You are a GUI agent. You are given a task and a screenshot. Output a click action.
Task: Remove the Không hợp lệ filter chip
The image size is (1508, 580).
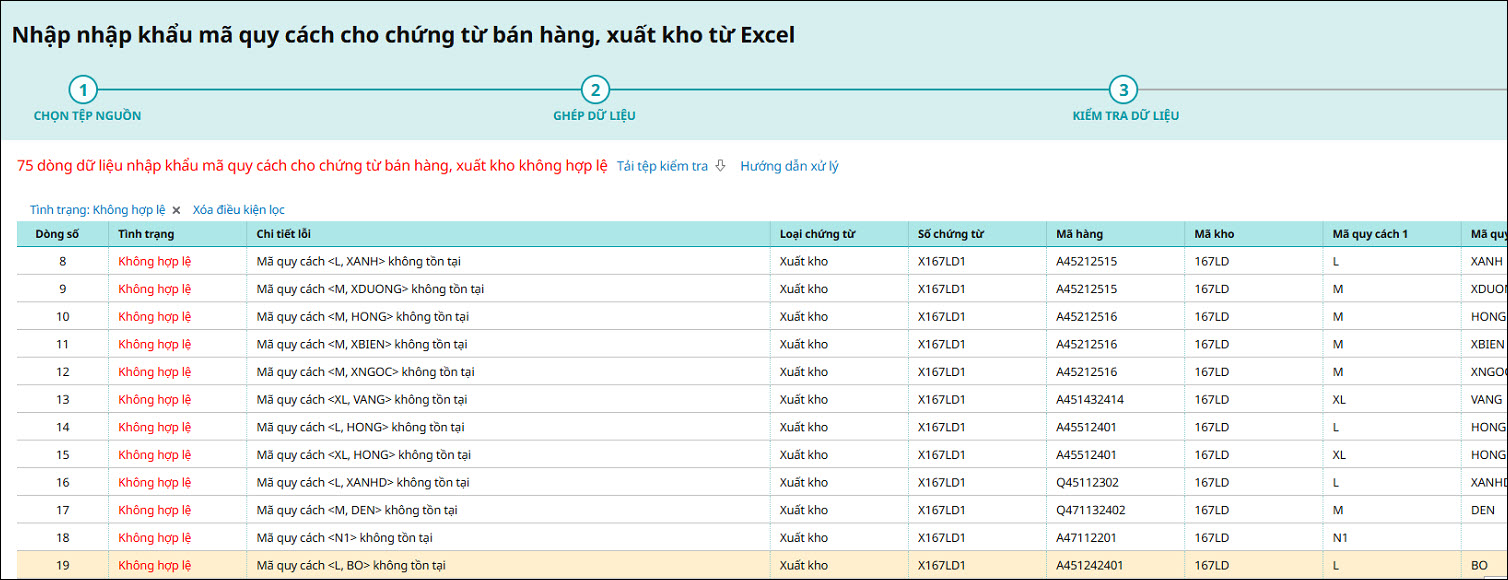(x=176, y=210)
